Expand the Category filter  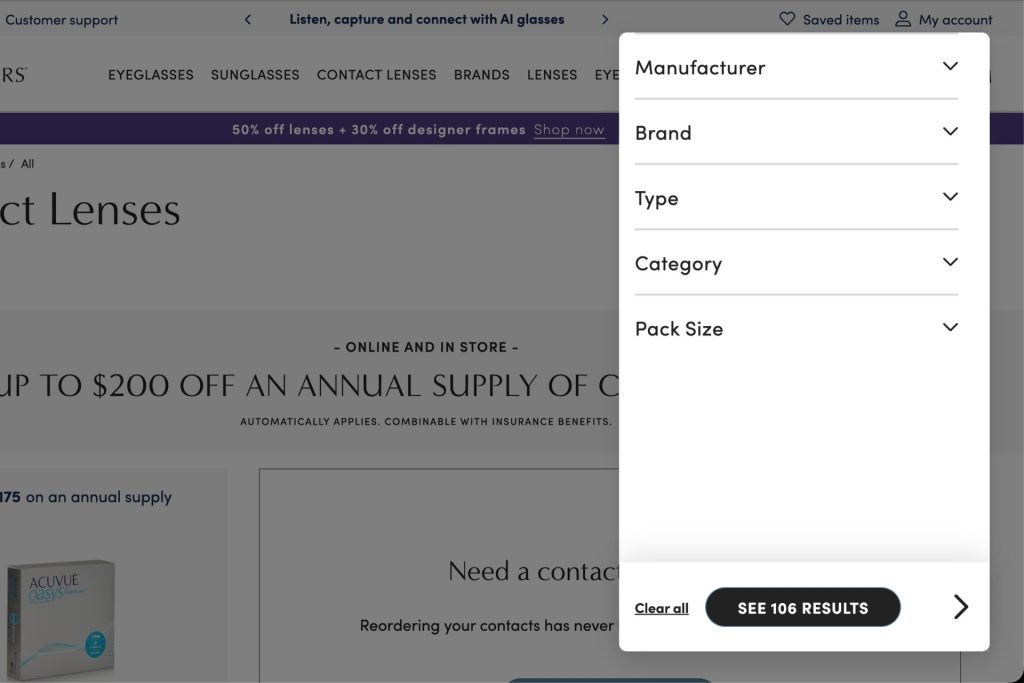(x=796, y=262)
